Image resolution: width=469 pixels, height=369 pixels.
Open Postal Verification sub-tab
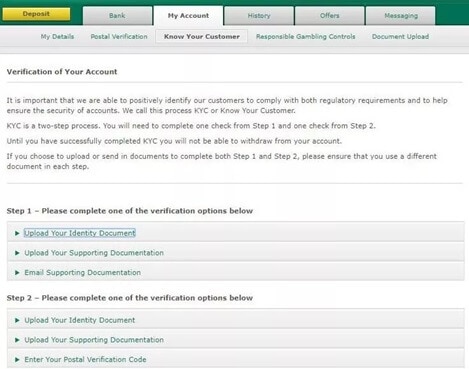click(x=119, y=37)
